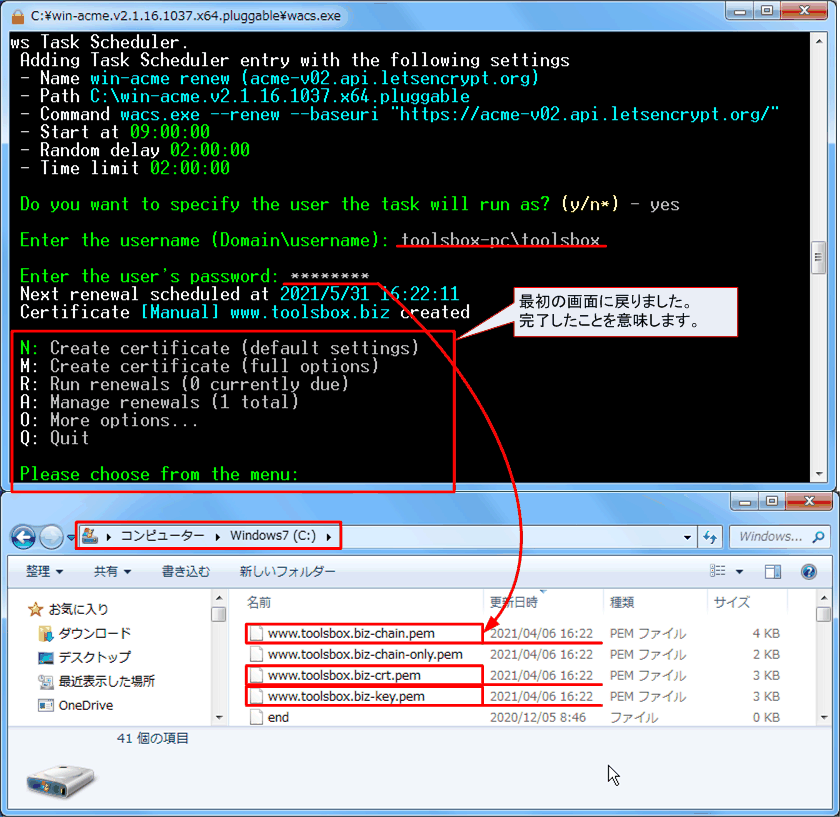Open デスクトップ in the navigation pane
Image resolution: width=840 pixels, height=817 pixels.
coord(94,657)
